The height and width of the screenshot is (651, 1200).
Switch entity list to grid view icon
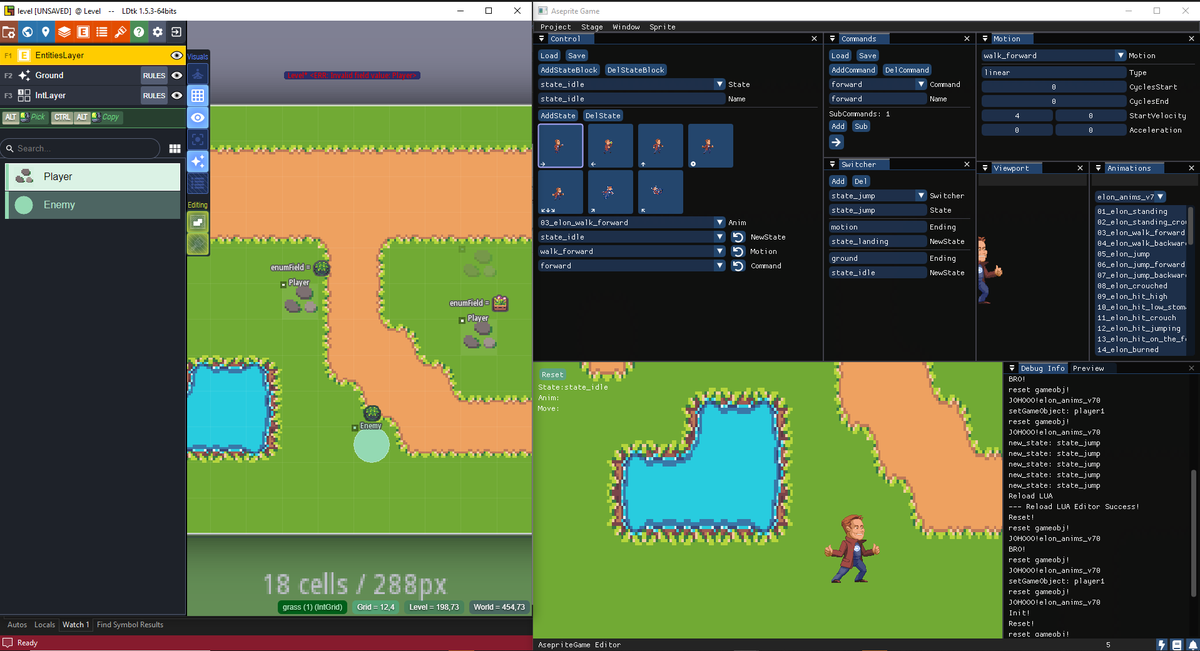coord(175,149)
